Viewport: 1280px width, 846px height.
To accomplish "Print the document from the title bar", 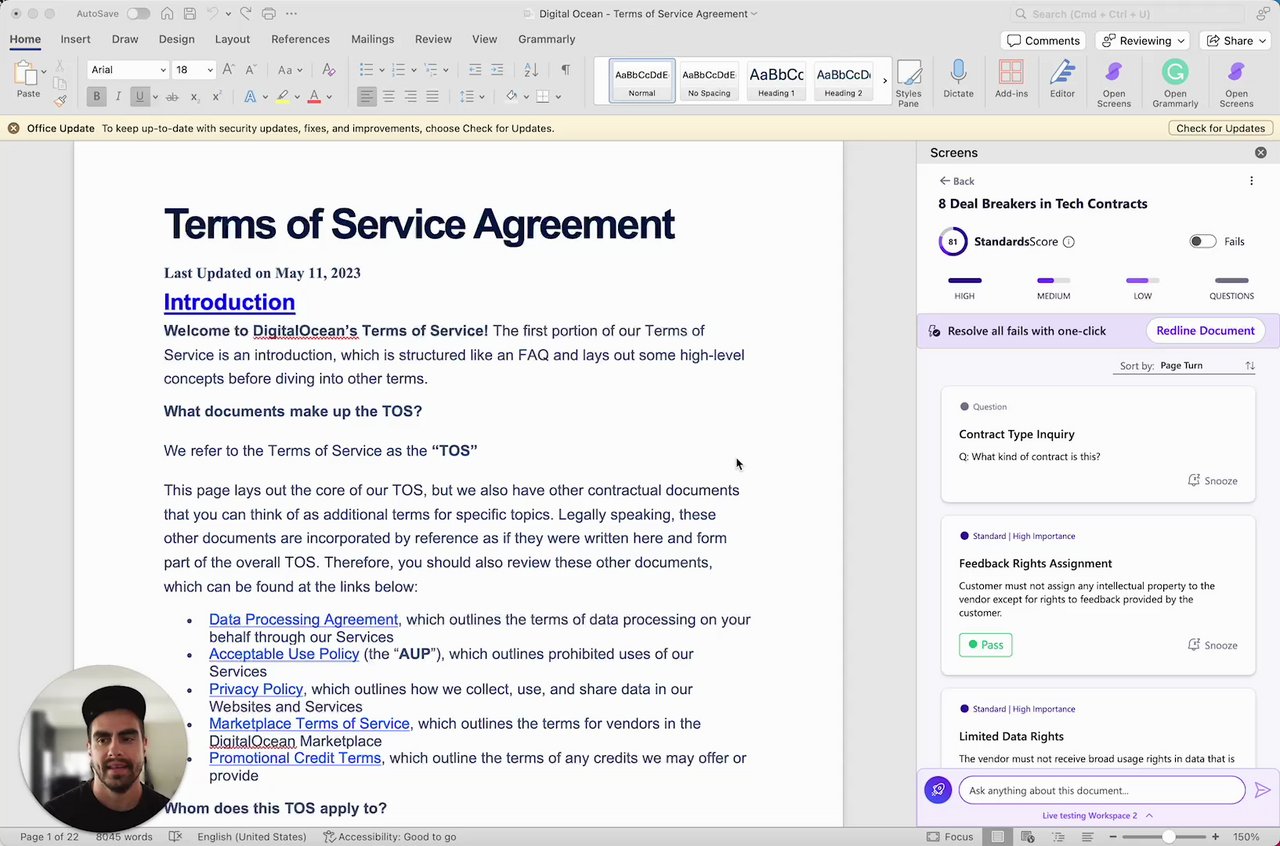I will click(268, 14).
